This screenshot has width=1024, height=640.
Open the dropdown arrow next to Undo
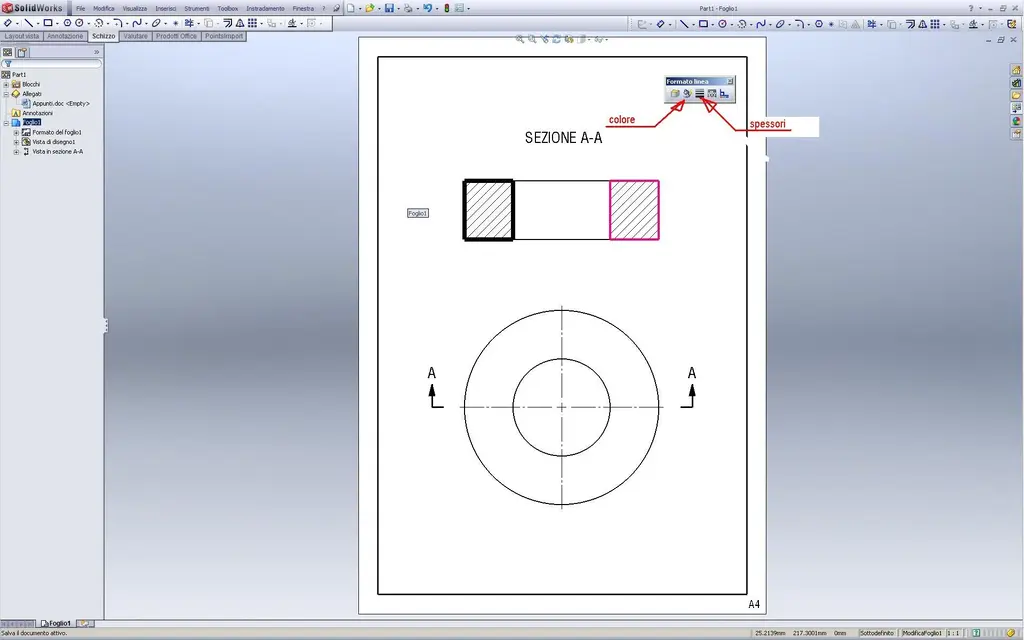point(437,9)
